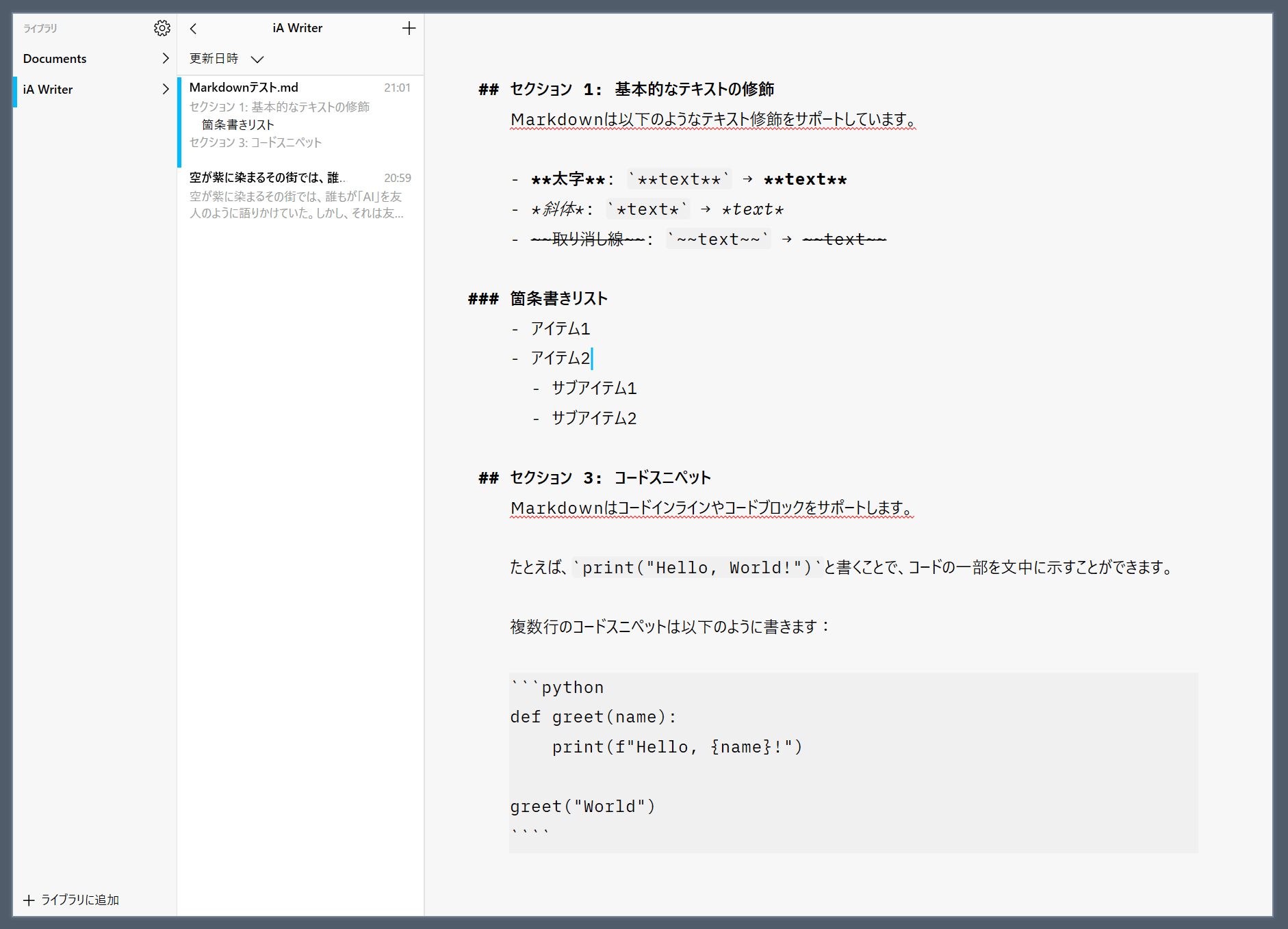Jump to セクション 3: コードスニペット outline entry
The image size is (1288, 929).
(255, 142)
